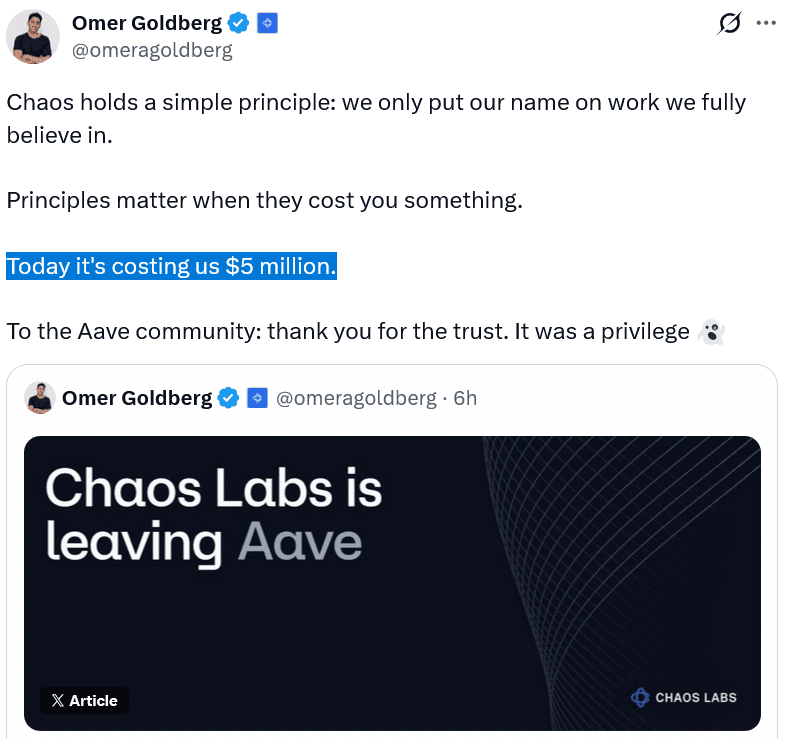The image size is (785, 739).
Task: Open the Omer Goldberg display name in the header
Action: pyautogui.click(x=147, y=23)
